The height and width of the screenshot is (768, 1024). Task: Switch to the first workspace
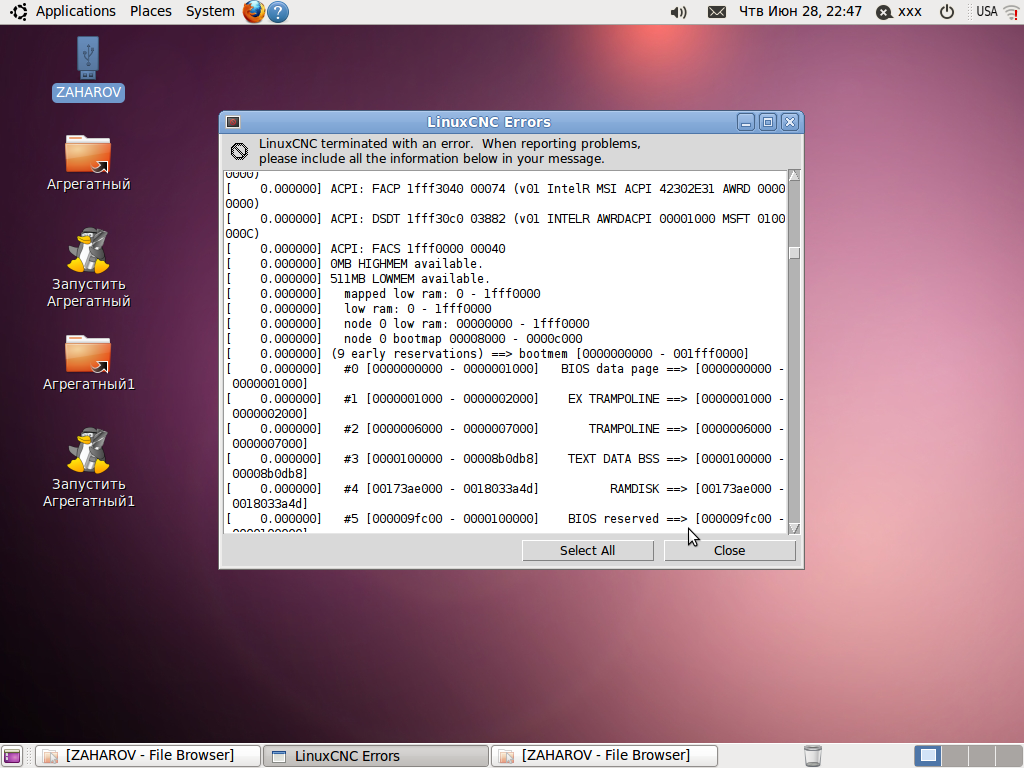coord(928,756)
